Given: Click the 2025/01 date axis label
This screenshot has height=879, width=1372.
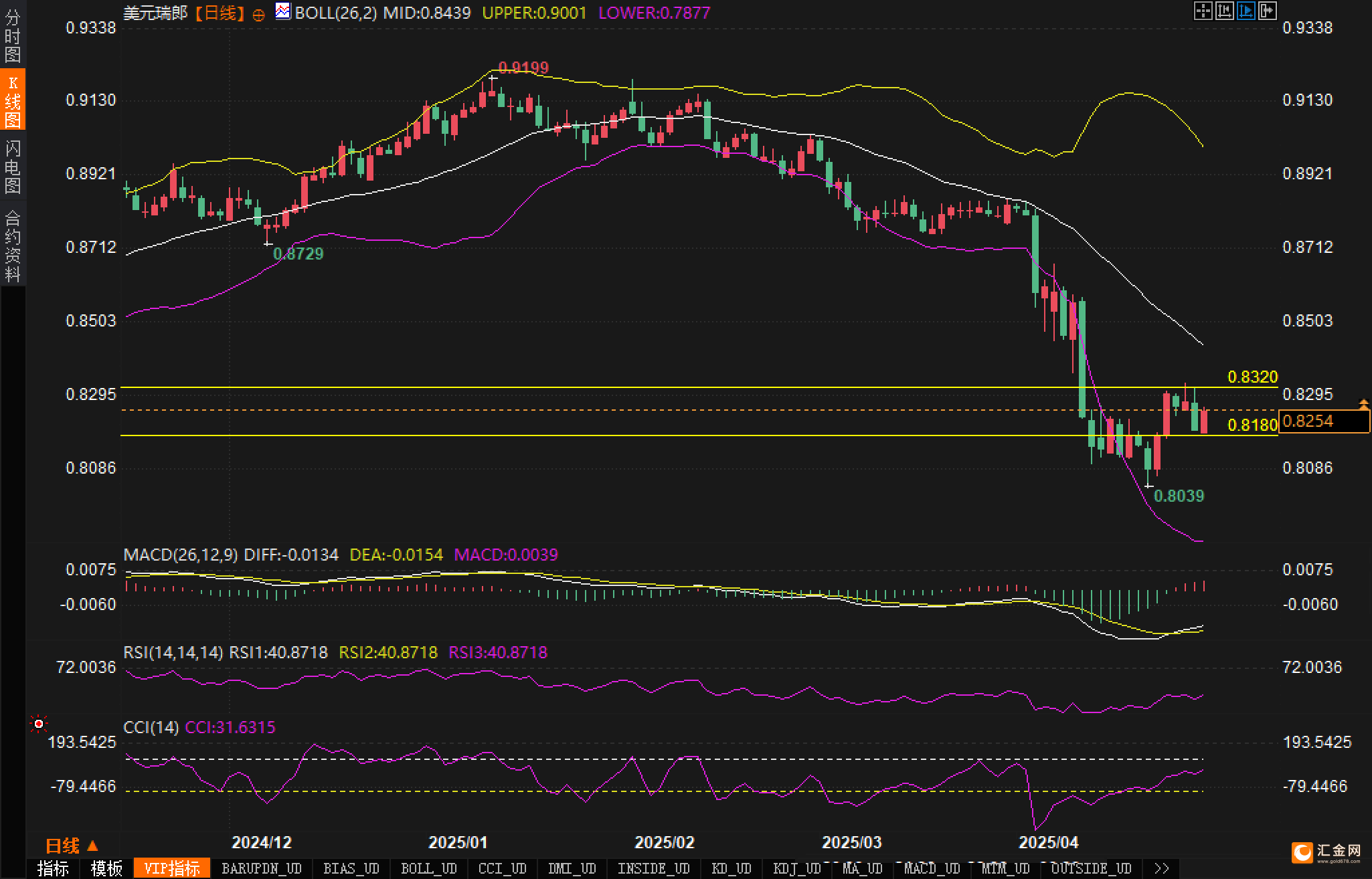Looking at the screenshot, I should [x=458, y=842].
